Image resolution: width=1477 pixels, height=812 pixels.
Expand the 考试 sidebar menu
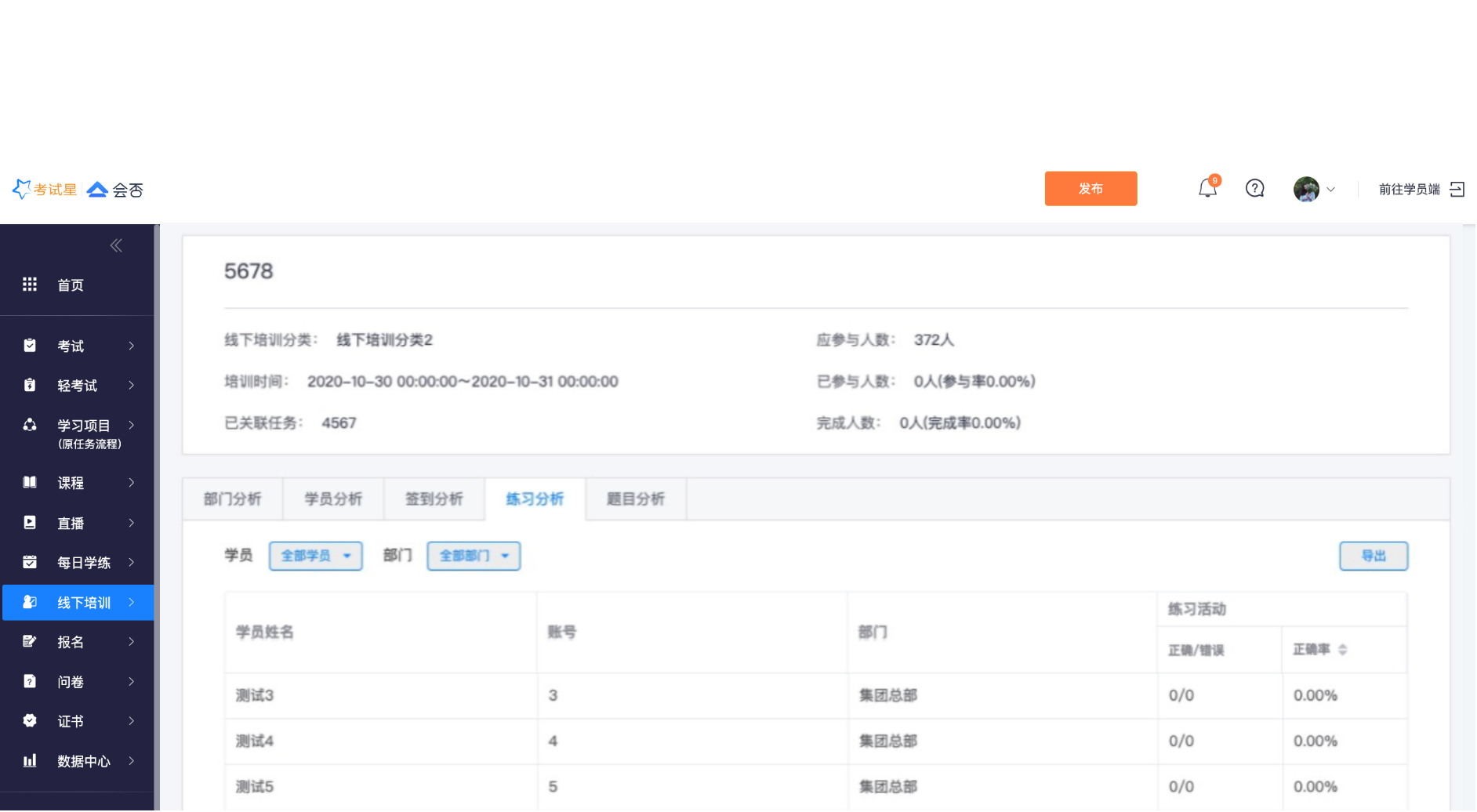tap(78, 346)
